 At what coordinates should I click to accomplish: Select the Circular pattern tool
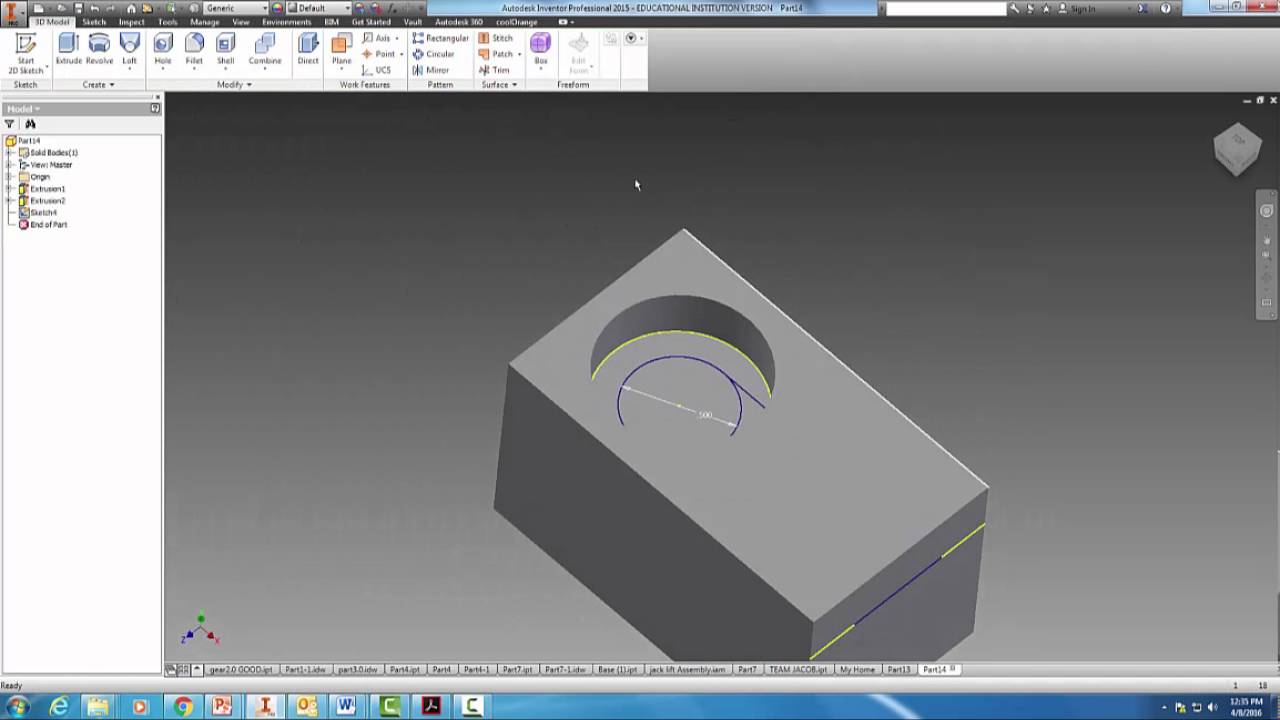point(433,54)
